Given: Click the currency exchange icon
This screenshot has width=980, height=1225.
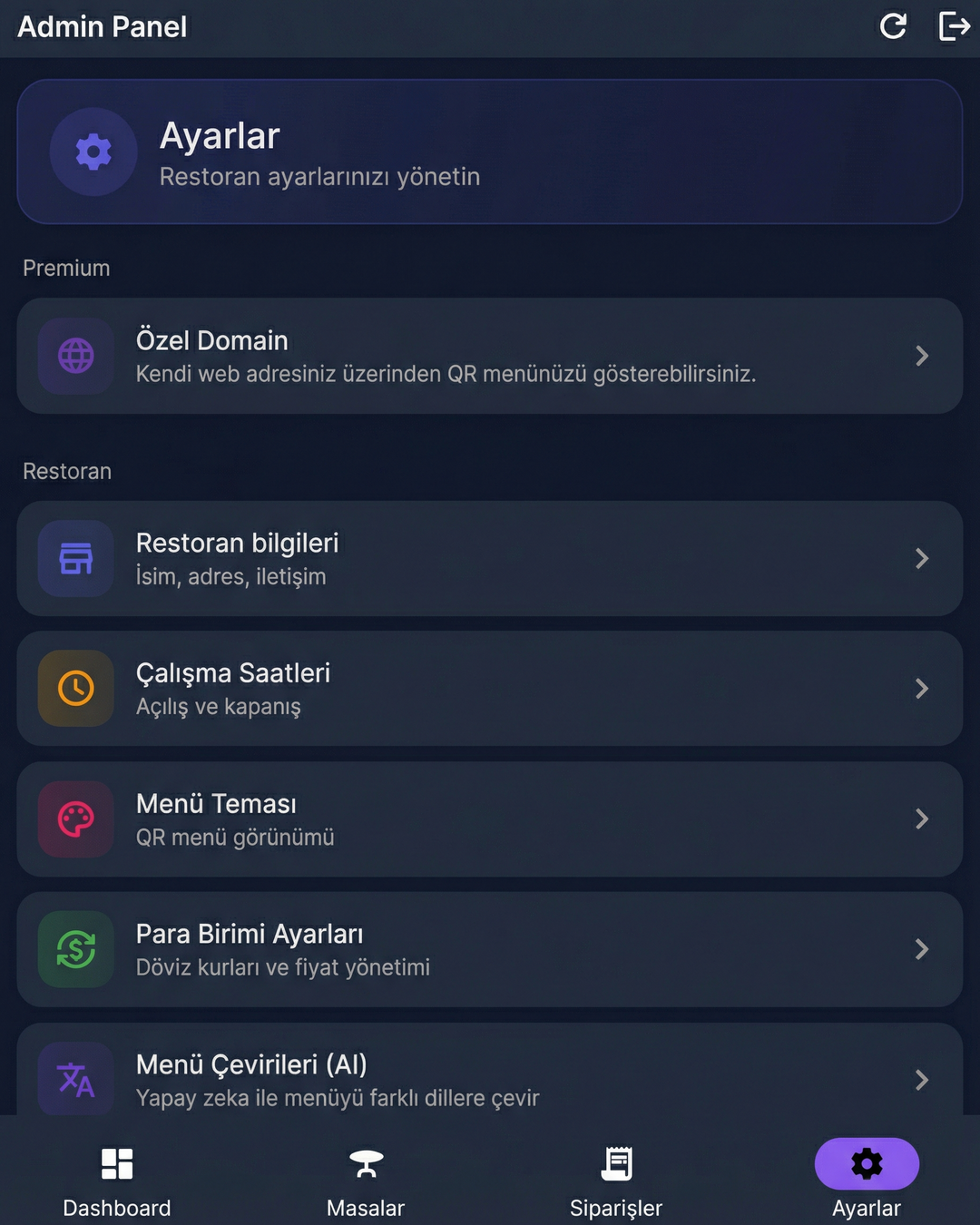Looking at the screenshot, I should (76, 949).
